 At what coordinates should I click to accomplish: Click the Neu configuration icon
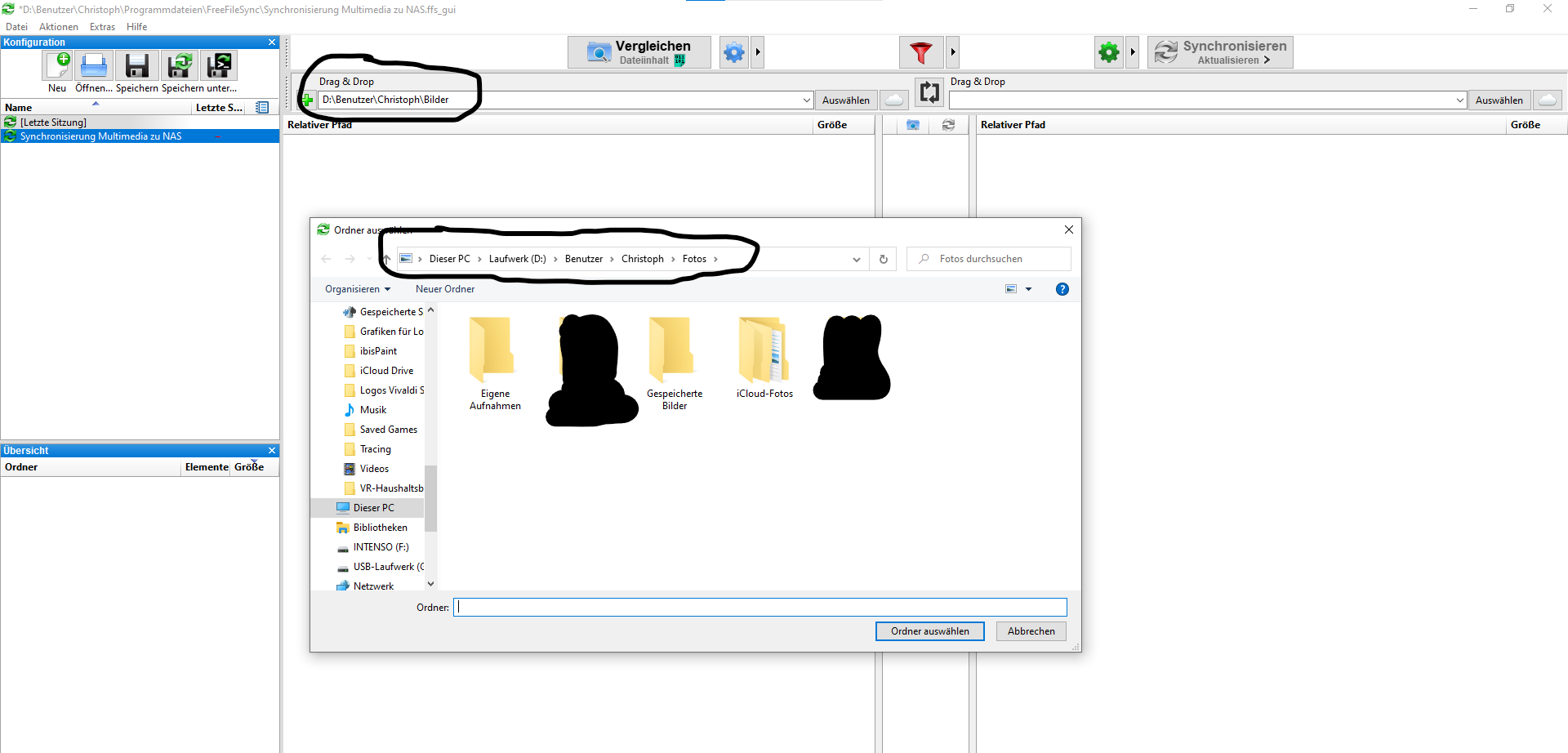(x=57, y=65)
